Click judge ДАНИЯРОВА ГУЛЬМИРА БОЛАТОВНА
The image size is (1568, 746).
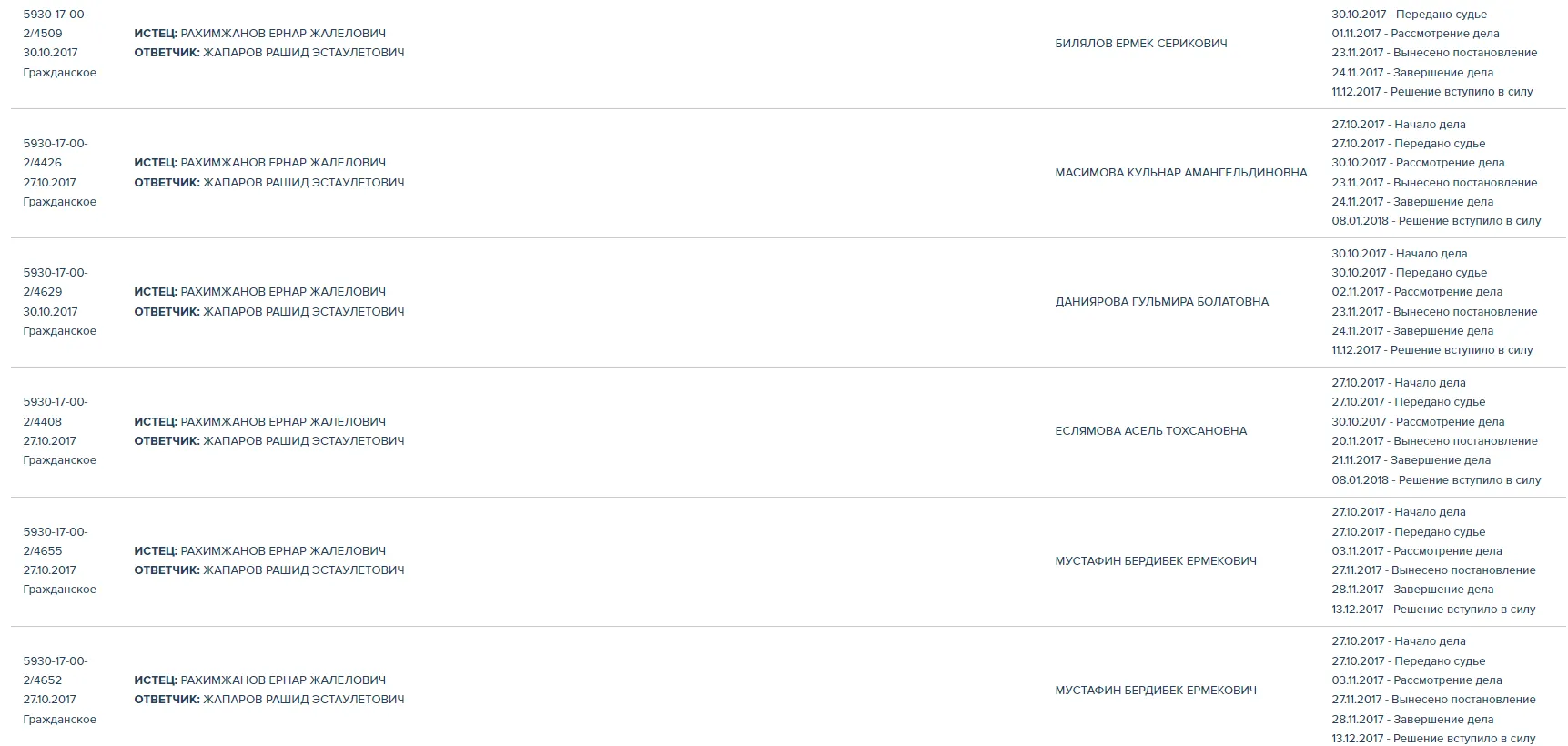1161,301
